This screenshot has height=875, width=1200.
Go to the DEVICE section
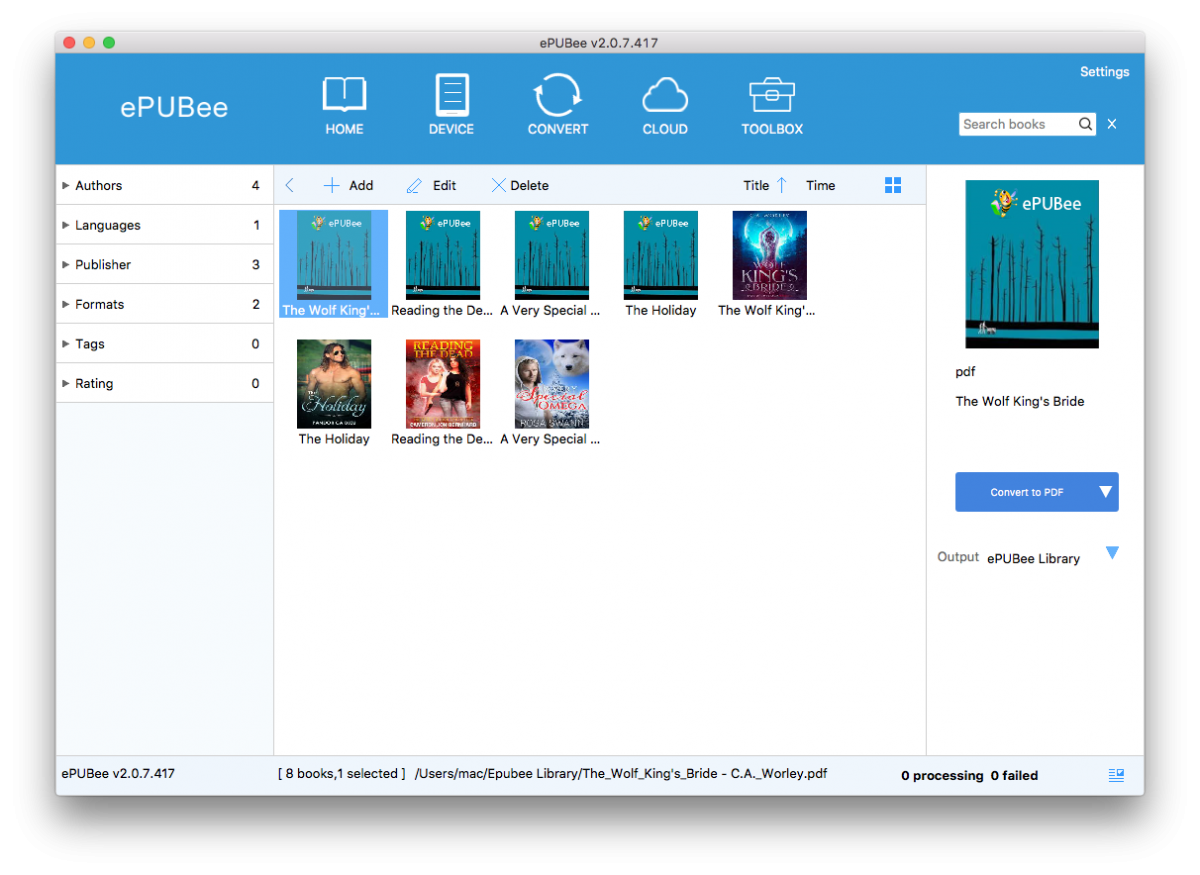click(451, 96)
